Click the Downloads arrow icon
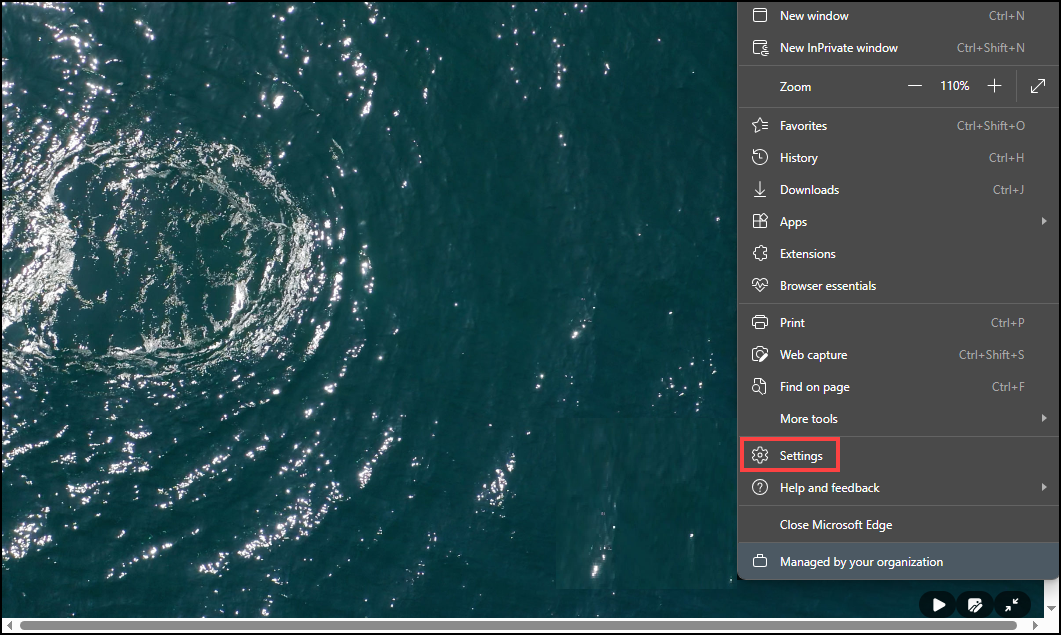1061x635 pixels. 760,190
